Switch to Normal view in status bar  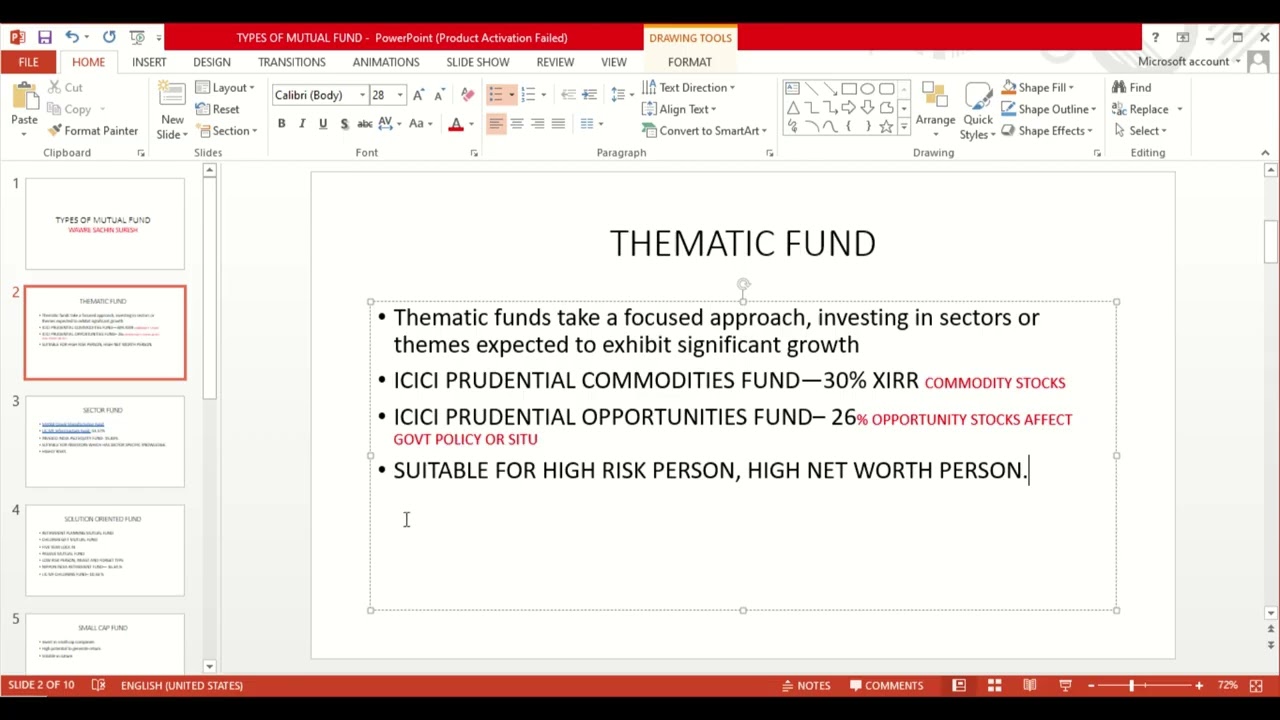pos(959,685)
